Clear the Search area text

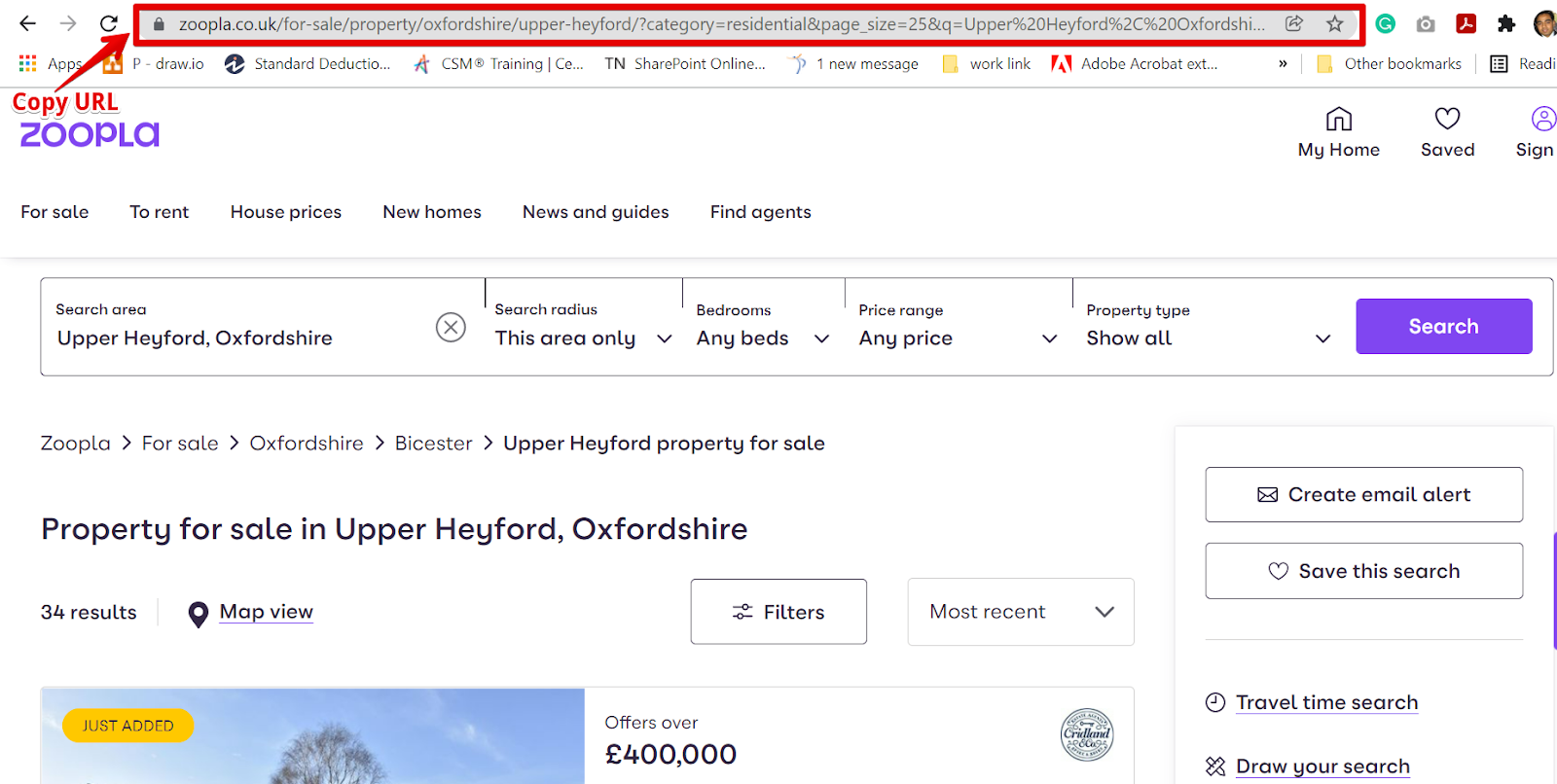[451, 327]
